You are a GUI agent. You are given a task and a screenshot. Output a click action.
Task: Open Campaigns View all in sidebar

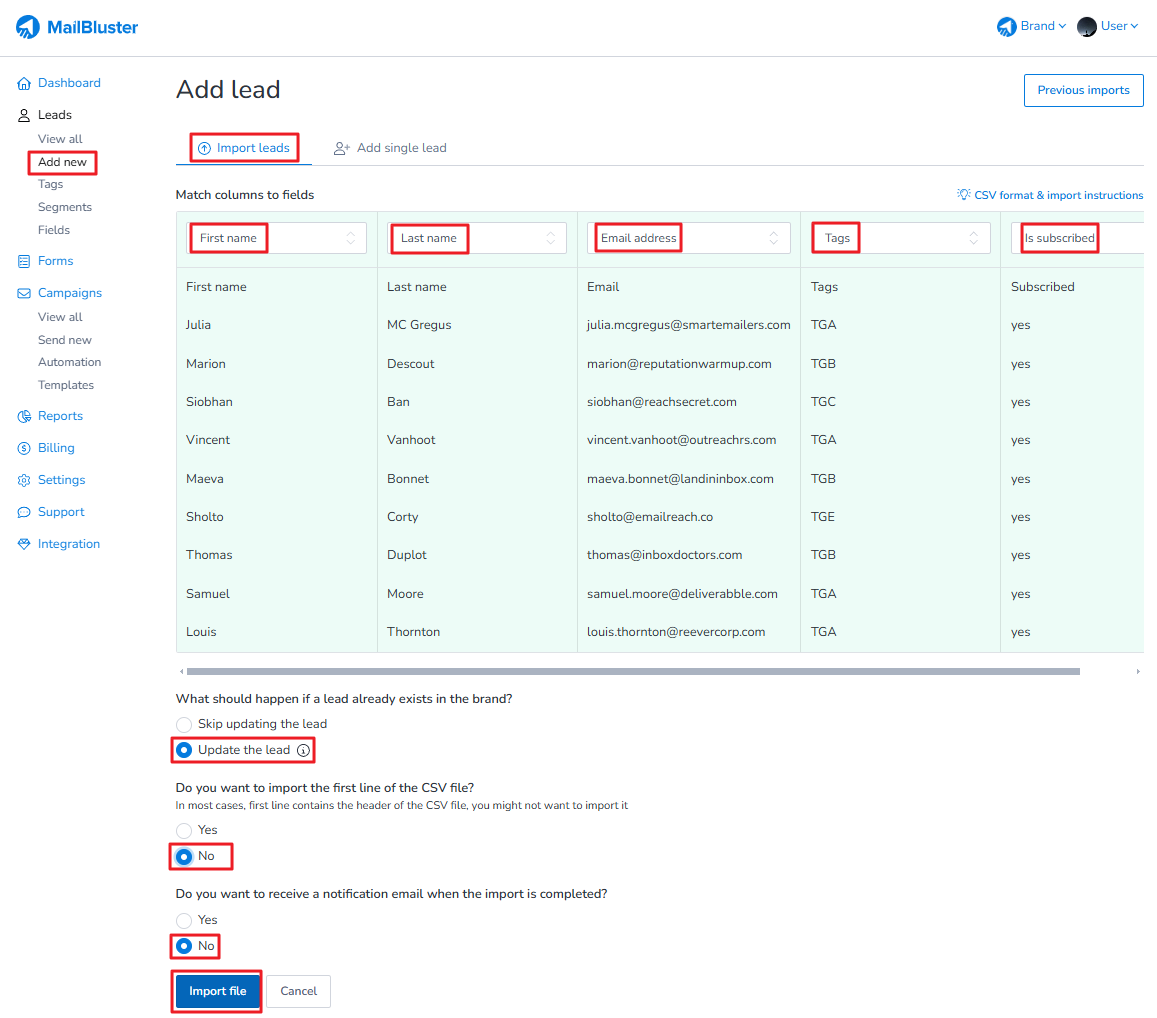tap(60, 317)
